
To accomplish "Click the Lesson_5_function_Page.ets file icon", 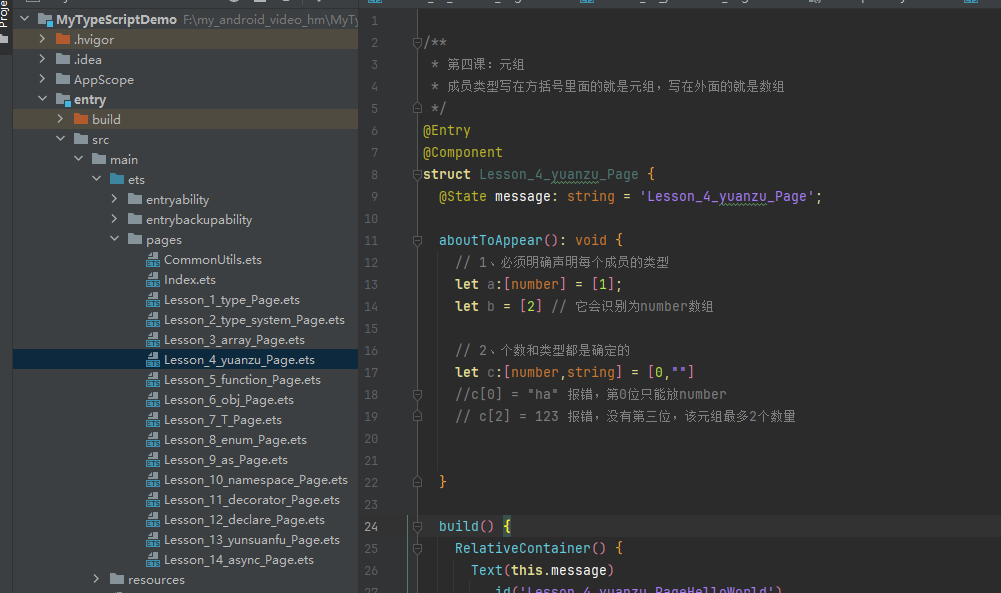I will (x=153, y=380).
